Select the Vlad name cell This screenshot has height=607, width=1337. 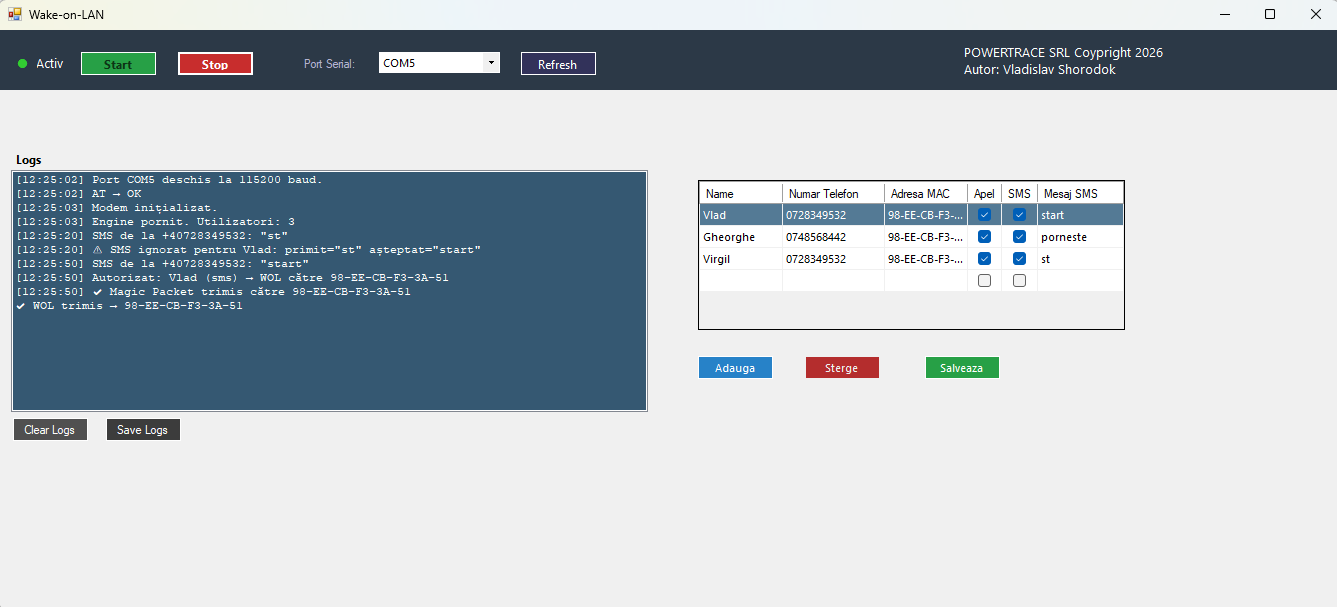click(741, 215)
